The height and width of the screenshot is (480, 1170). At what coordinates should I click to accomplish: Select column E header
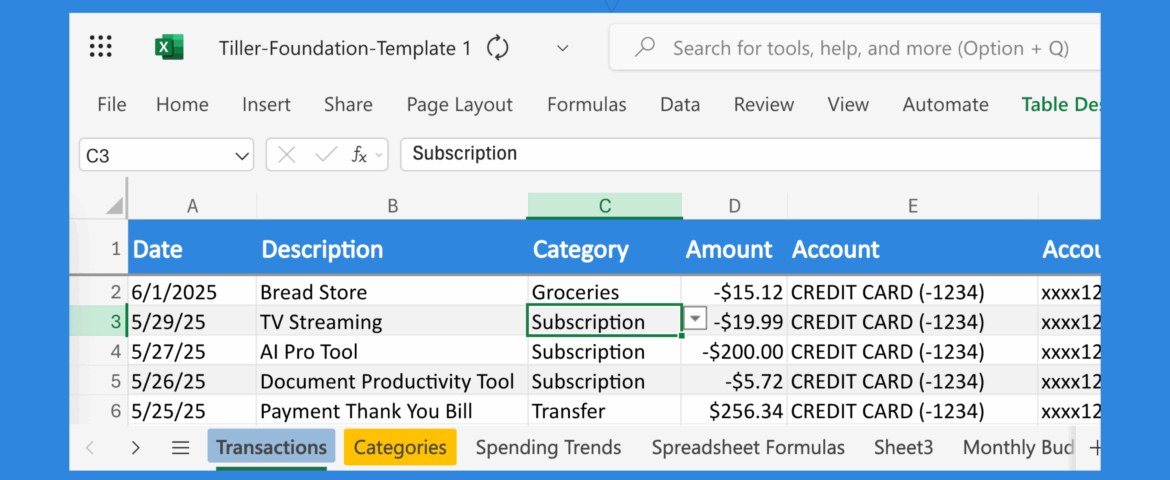coord(913,206)
